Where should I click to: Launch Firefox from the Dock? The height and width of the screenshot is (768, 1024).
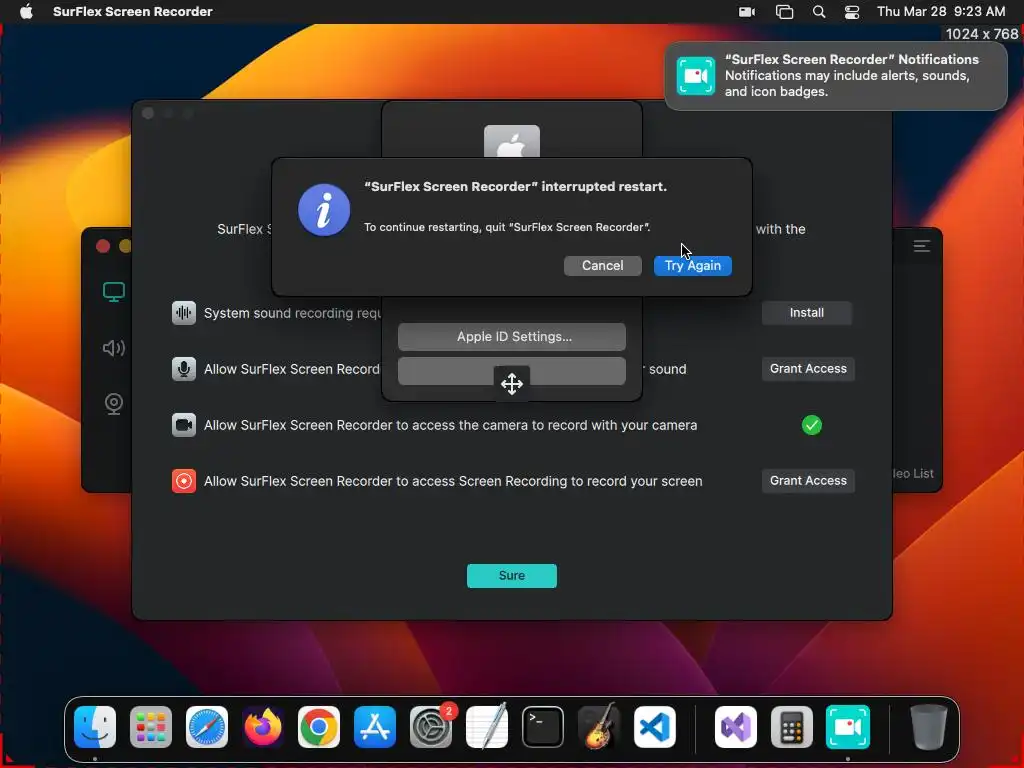[263, 727]
